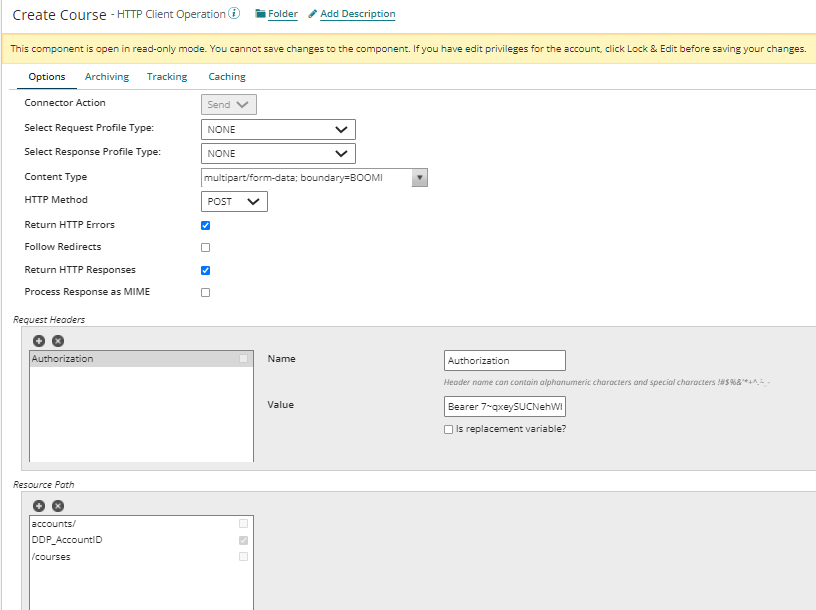Click the Add Description link
The height and width of the screenshot is (610, 816).
pyautogui.click(x=357, y=14)
